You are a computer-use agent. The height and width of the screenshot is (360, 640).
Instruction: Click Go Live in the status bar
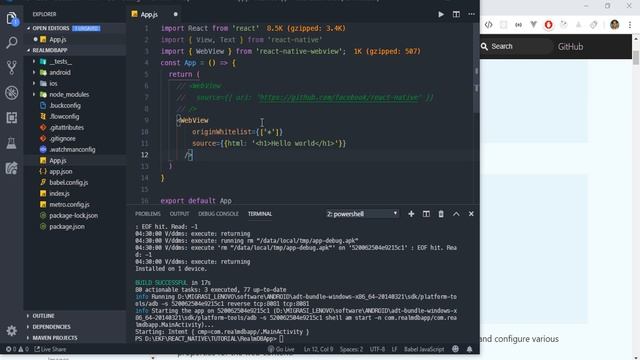pyautogui.click(x=281, y=349)
